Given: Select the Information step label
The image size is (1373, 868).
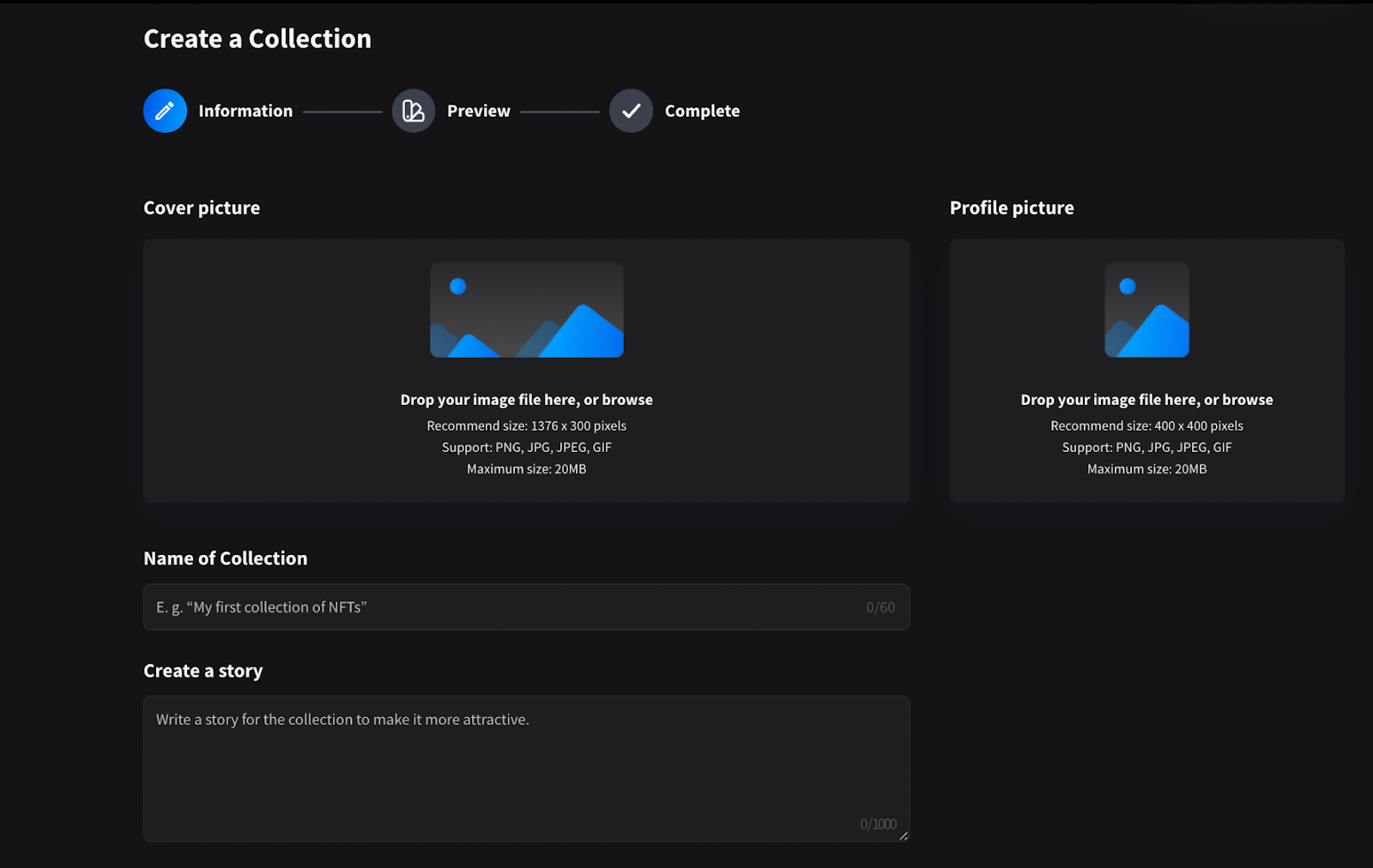Looking at the screenshot, I should click(245, 111).
